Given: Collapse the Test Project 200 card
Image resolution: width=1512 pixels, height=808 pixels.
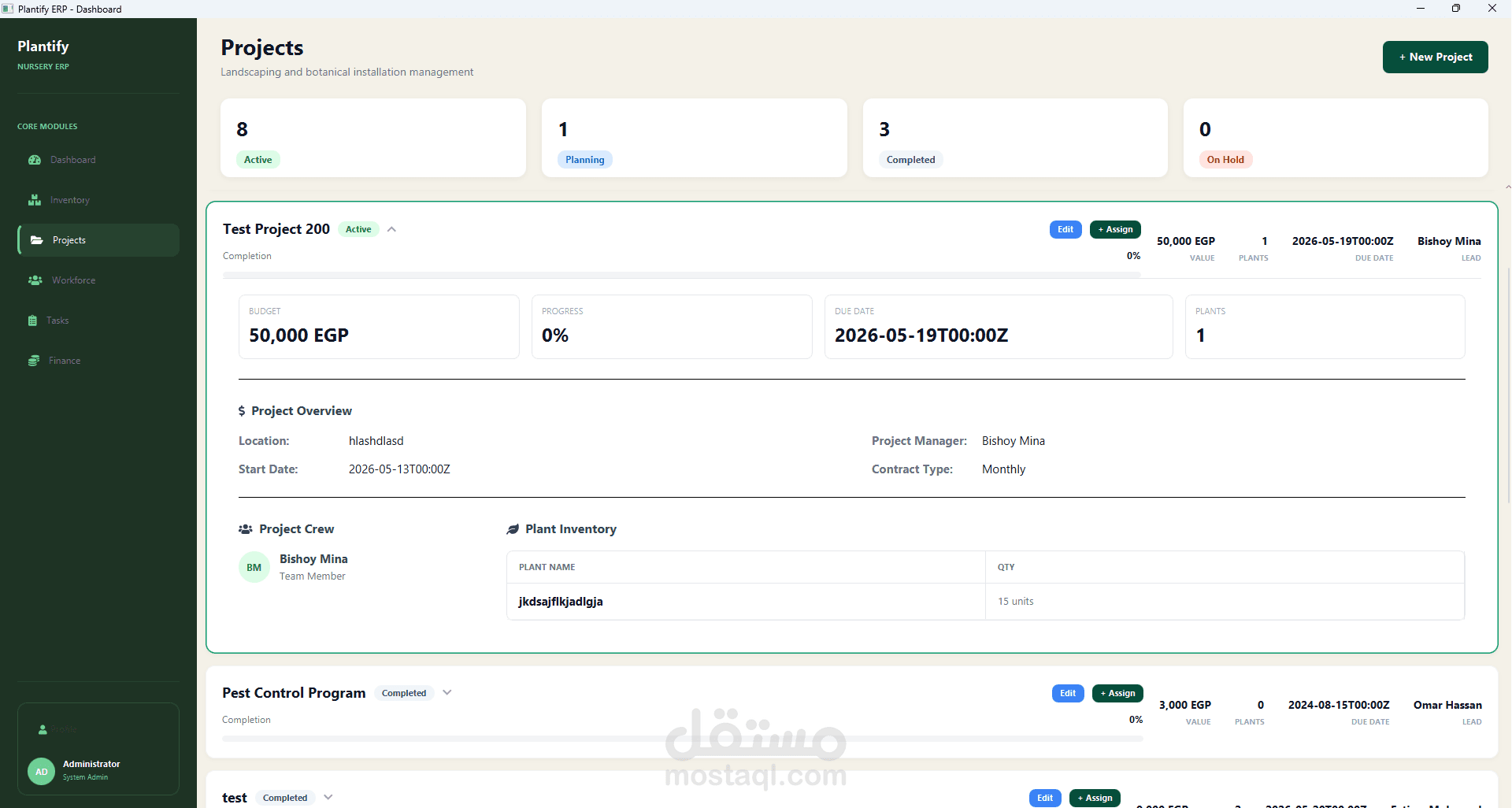Looking at the screenshot, I should 391,229.
